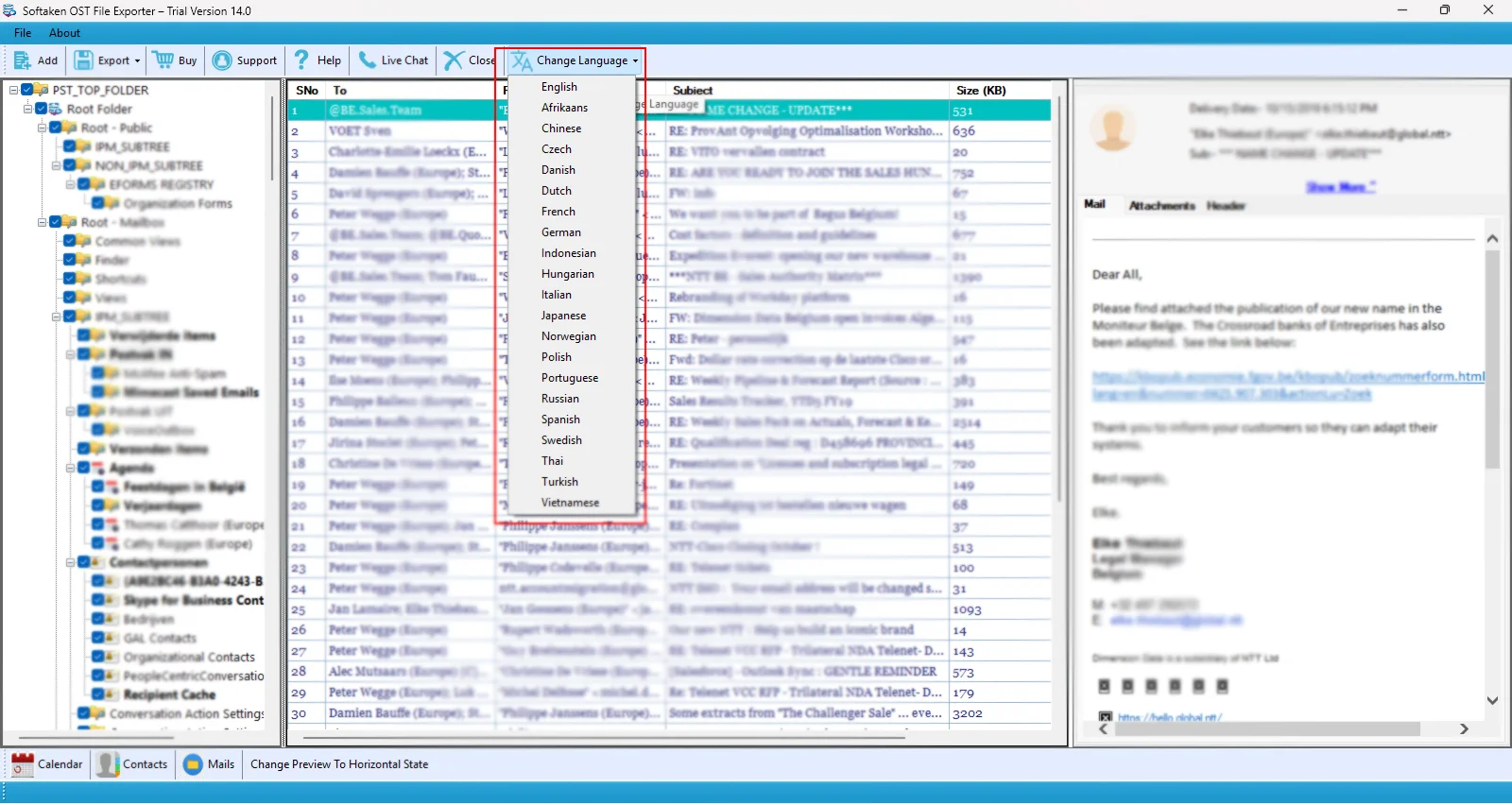This screenshot has width=1512, height=805.
Task: Click the Finder folder icon in tree
Action: pyautogui.click(x=84, y=260)
